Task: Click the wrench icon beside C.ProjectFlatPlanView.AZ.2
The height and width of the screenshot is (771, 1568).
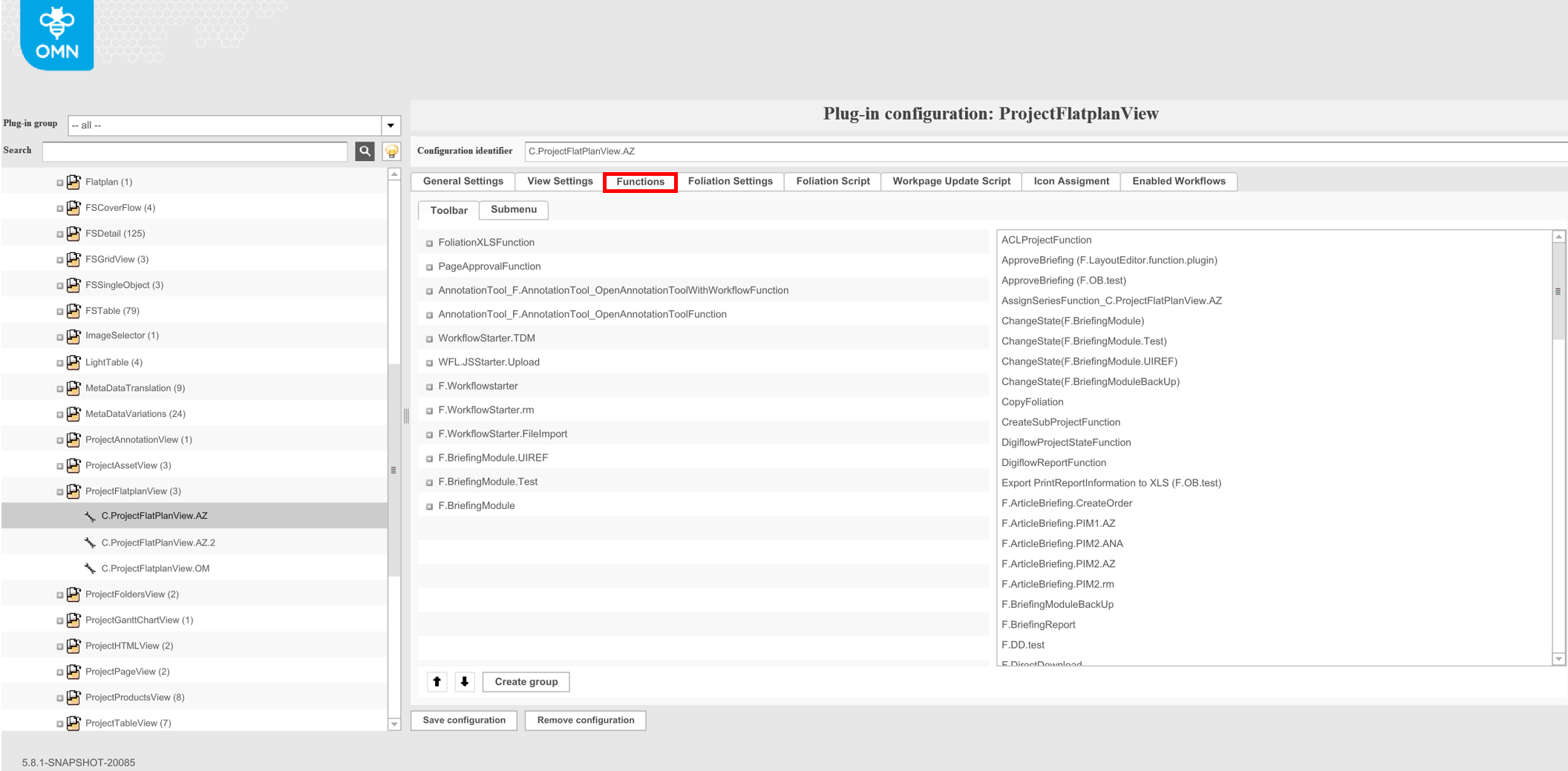Action: coord(91,542)
